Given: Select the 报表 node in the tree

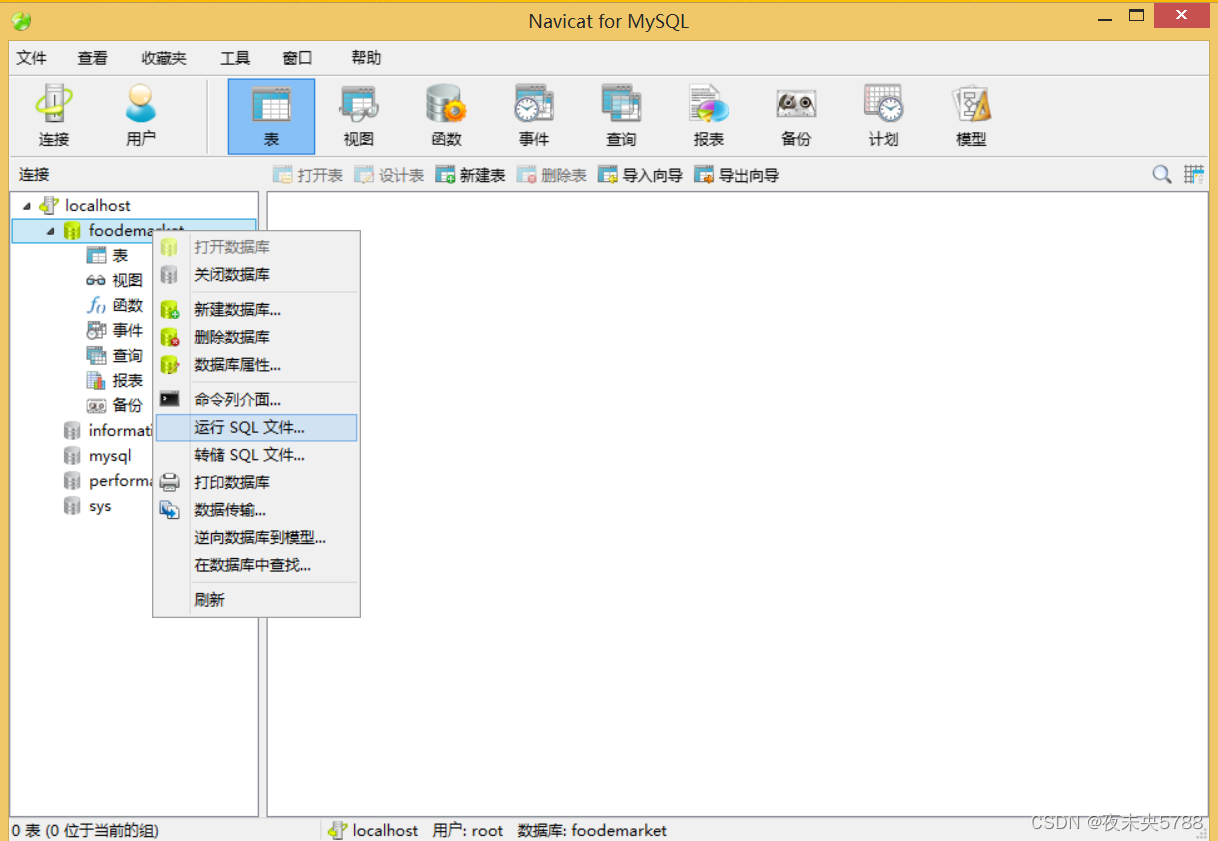Looking at the screenshot, I should click(x=127, y=380).
